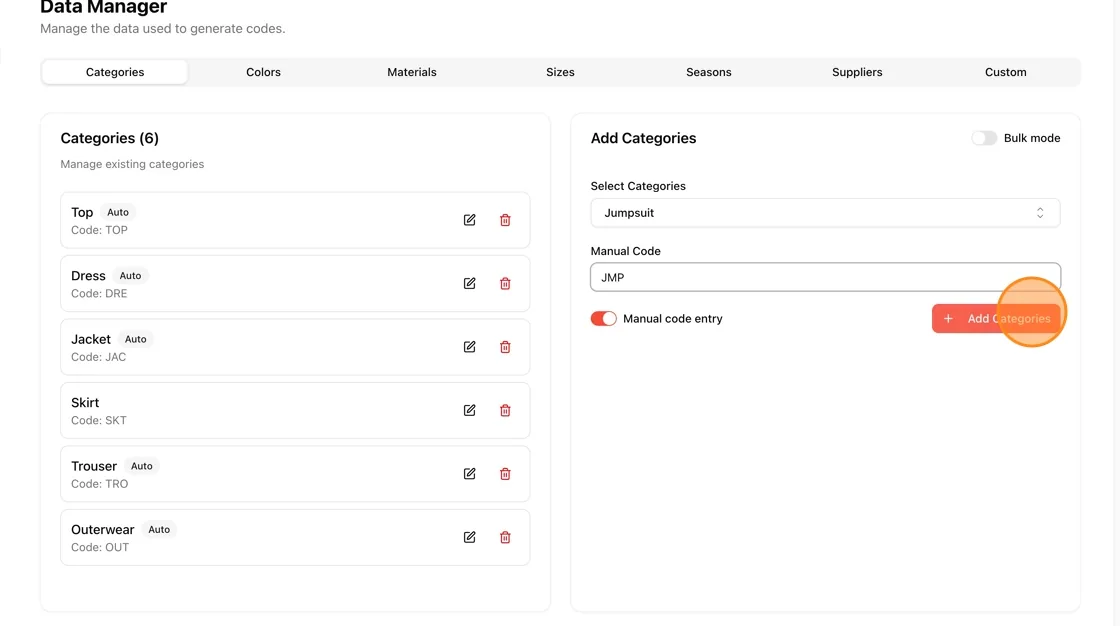Click the 'Code: TOP' text
This screenshot has width=1120, height=626.
[99, 230]
